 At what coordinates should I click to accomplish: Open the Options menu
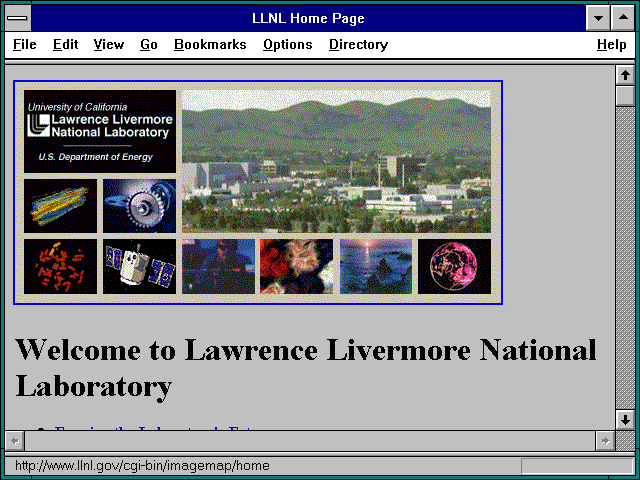[x=287, y=44]
